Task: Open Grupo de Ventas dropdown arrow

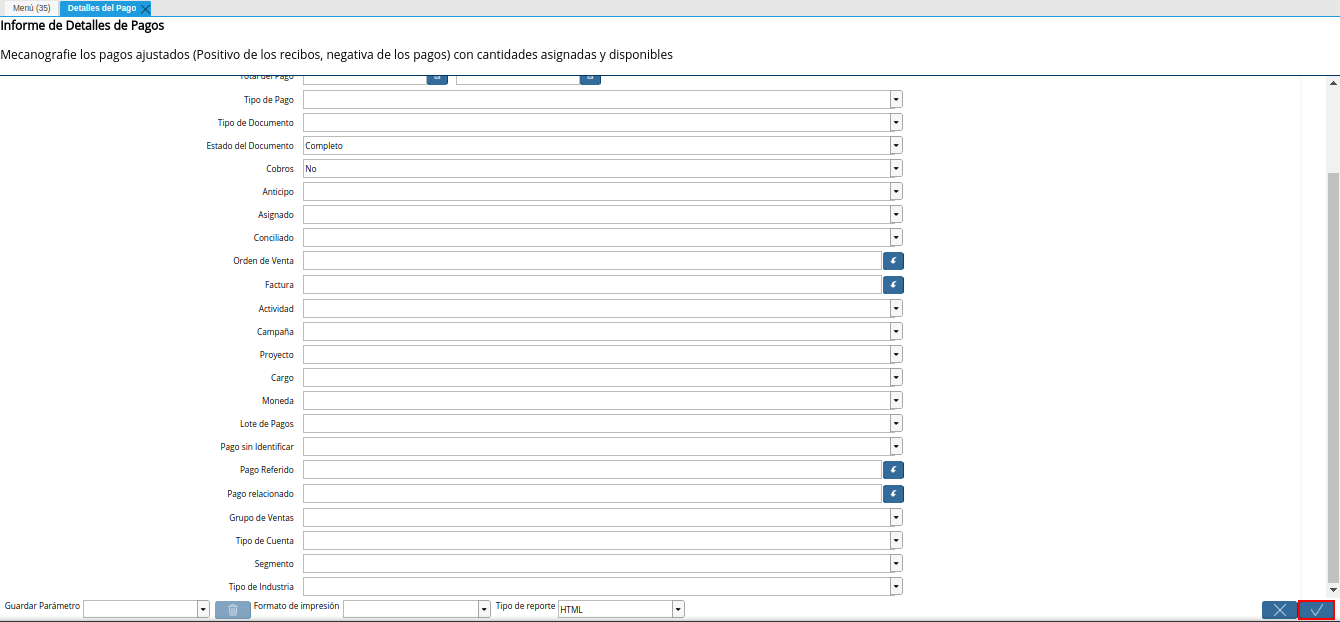Action: click(x=896, y=518)
